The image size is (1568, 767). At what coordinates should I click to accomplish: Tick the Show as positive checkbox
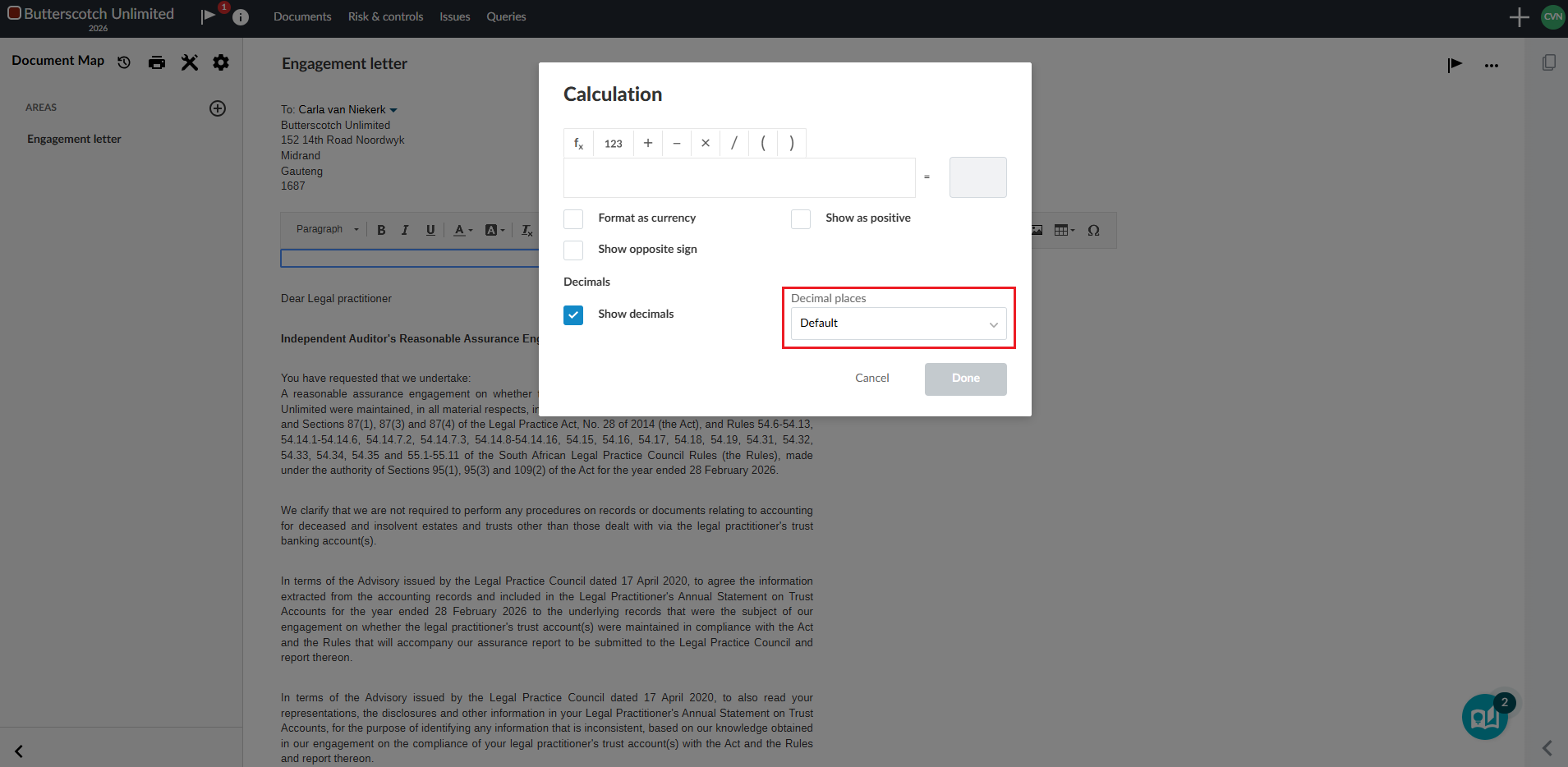(x=801, y=218)
